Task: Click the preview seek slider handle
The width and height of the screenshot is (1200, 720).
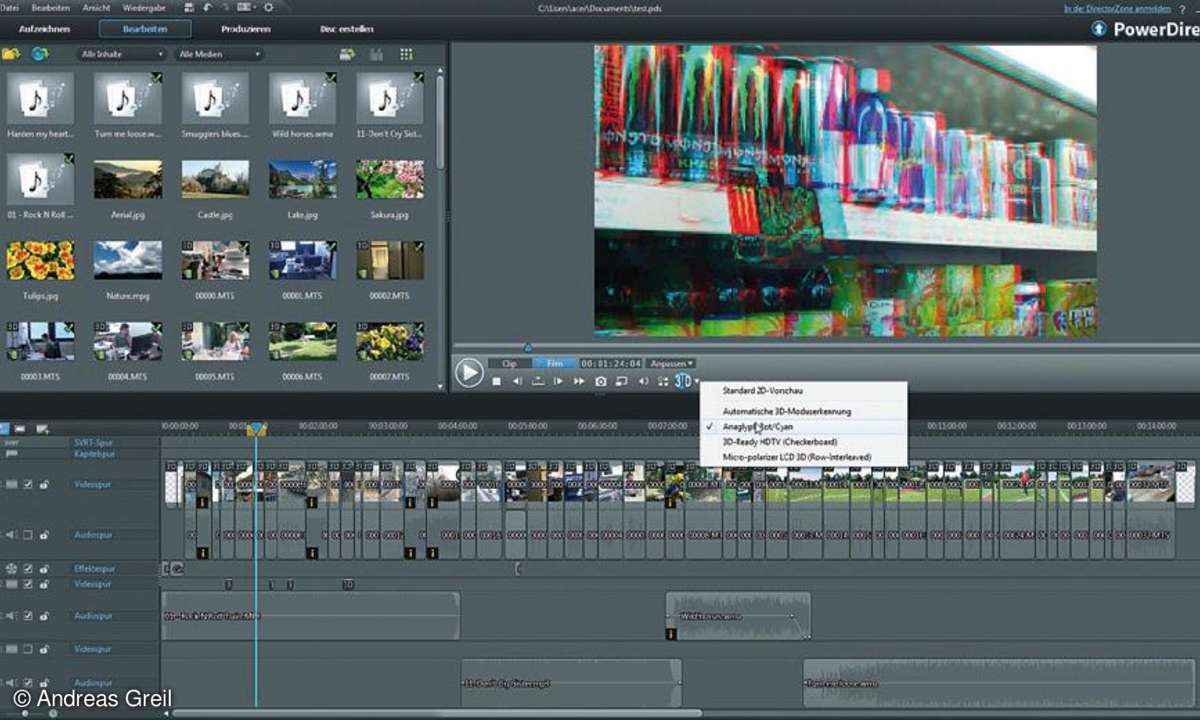Action: click(x=528, y=347)
